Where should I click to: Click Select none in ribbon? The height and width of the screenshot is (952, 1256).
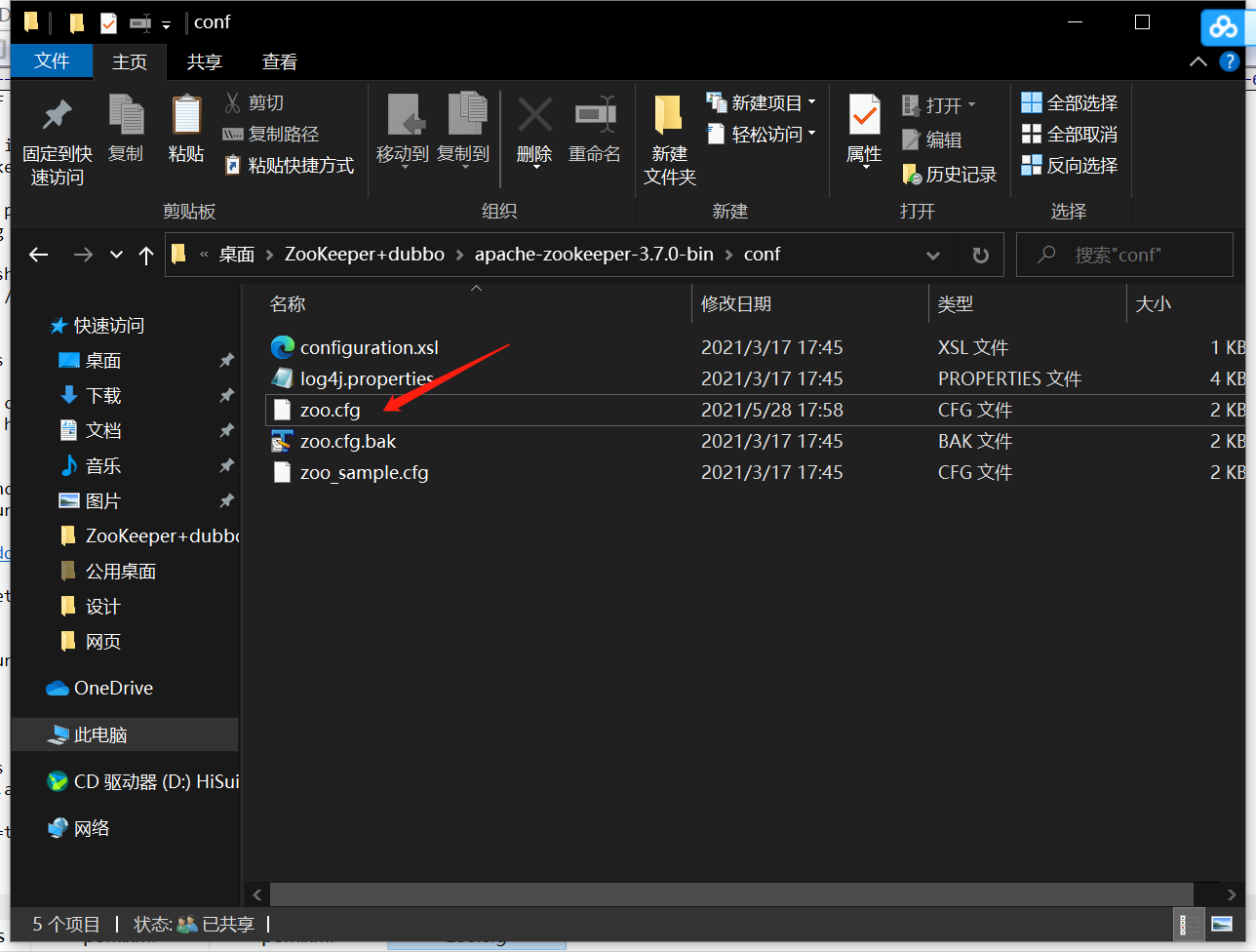click(x=1070, y=134)
